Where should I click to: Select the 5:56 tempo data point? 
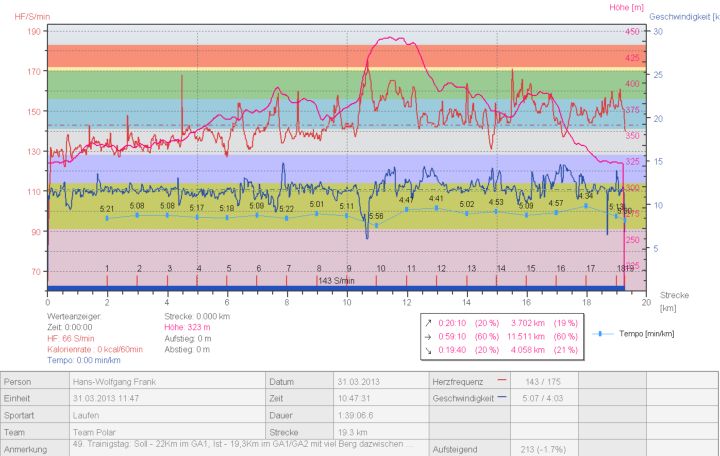pos(376,225)
